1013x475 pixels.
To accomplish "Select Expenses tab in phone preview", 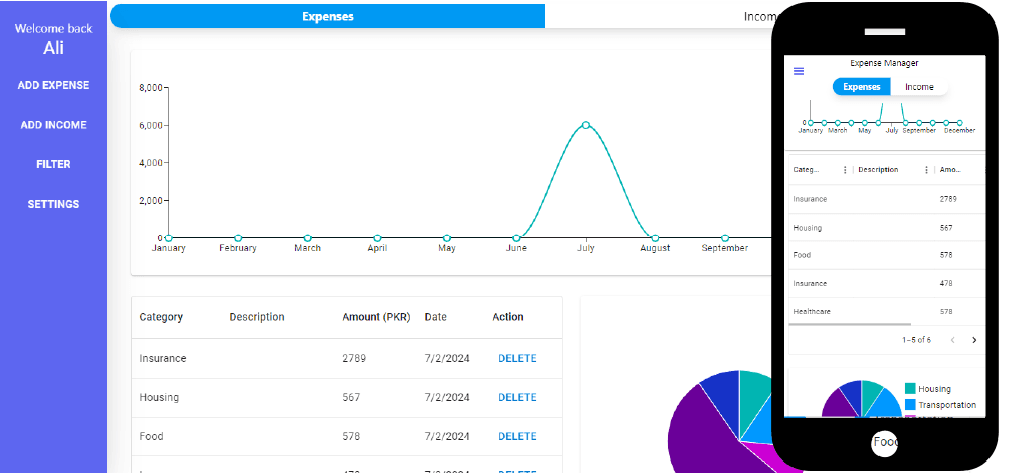I will pos(862,87).
